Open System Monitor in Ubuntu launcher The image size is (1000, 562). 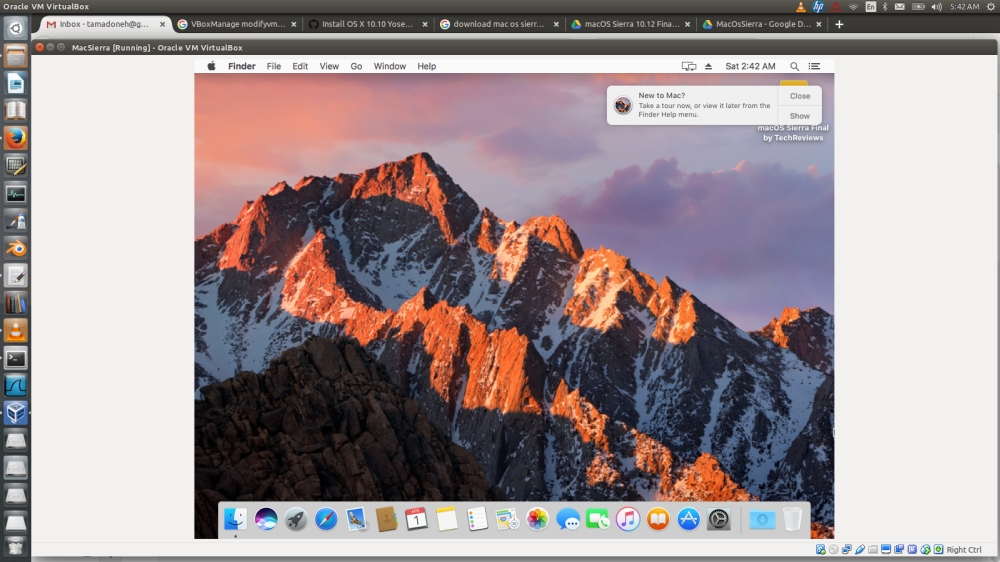tap(15, 193)
